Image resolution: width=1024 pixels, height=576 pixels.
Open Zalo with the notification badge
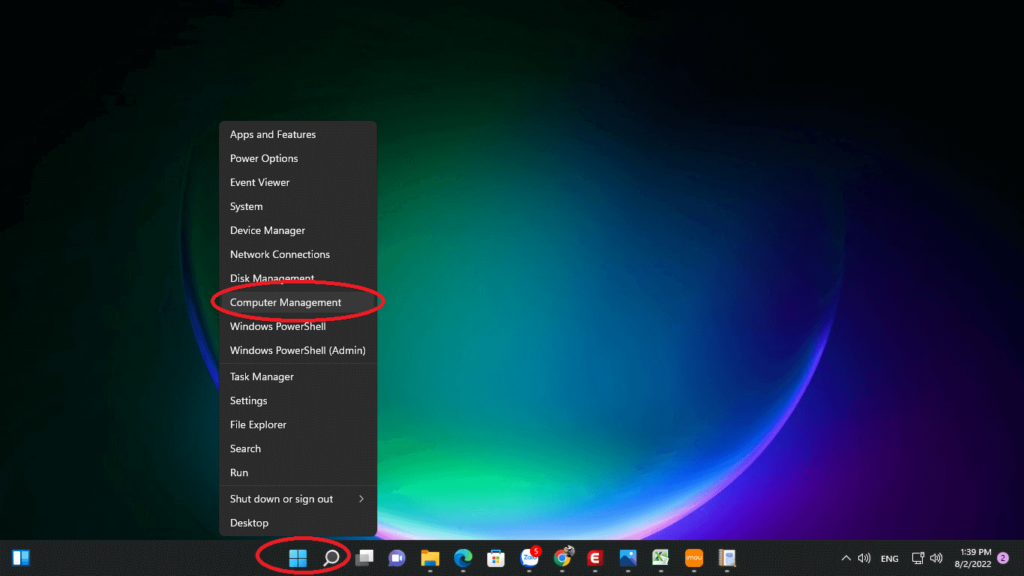(x=529, y=558)
